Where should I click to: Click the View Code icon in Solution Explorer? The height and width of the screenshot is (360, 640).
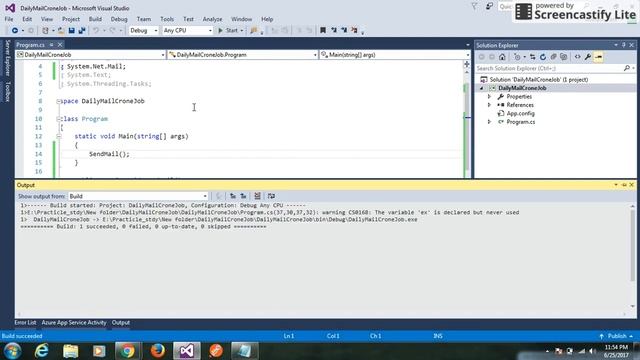tap(578, 57)
